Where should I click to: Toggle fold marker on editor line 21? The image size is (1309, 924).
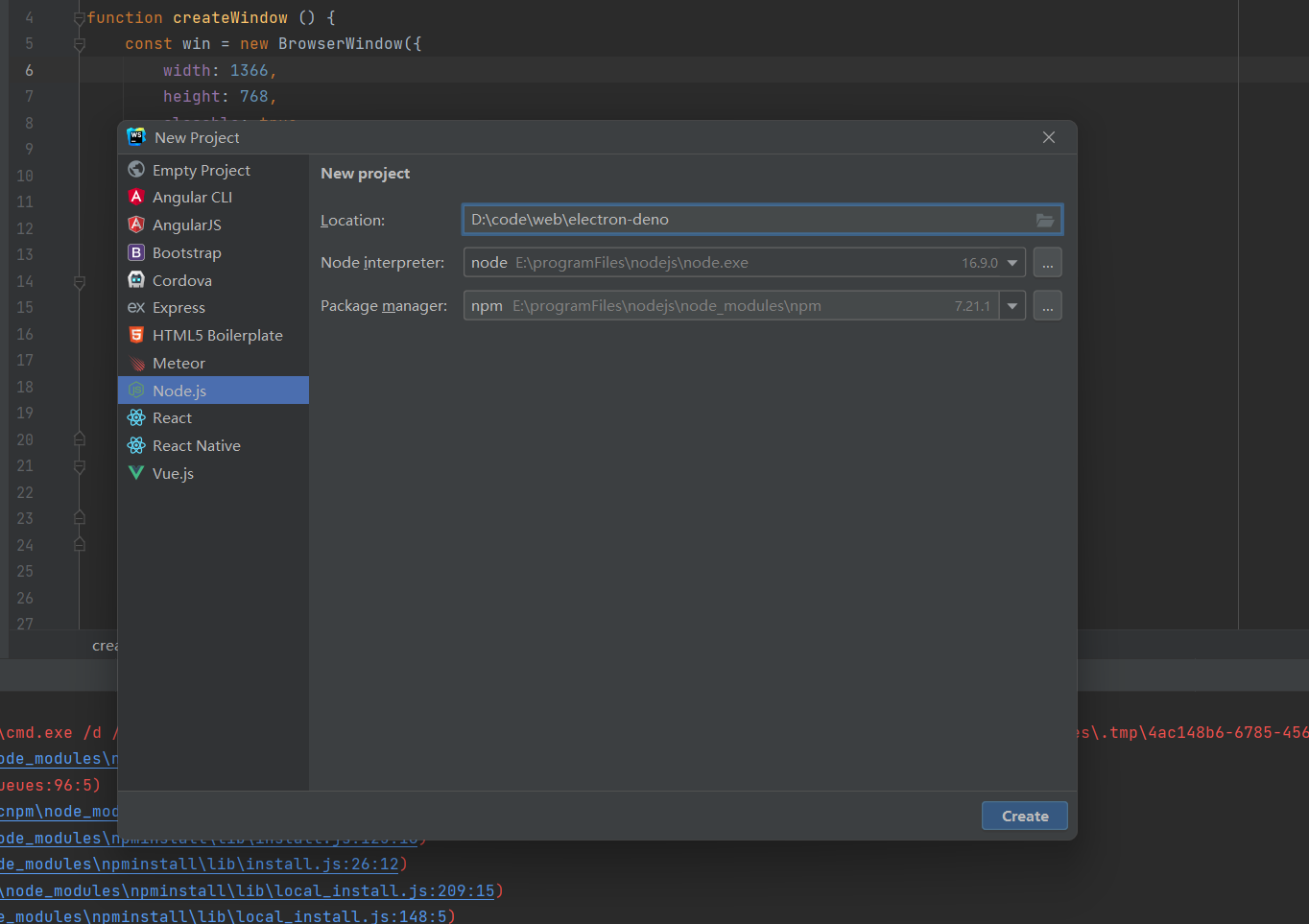(x=80, y=466)
